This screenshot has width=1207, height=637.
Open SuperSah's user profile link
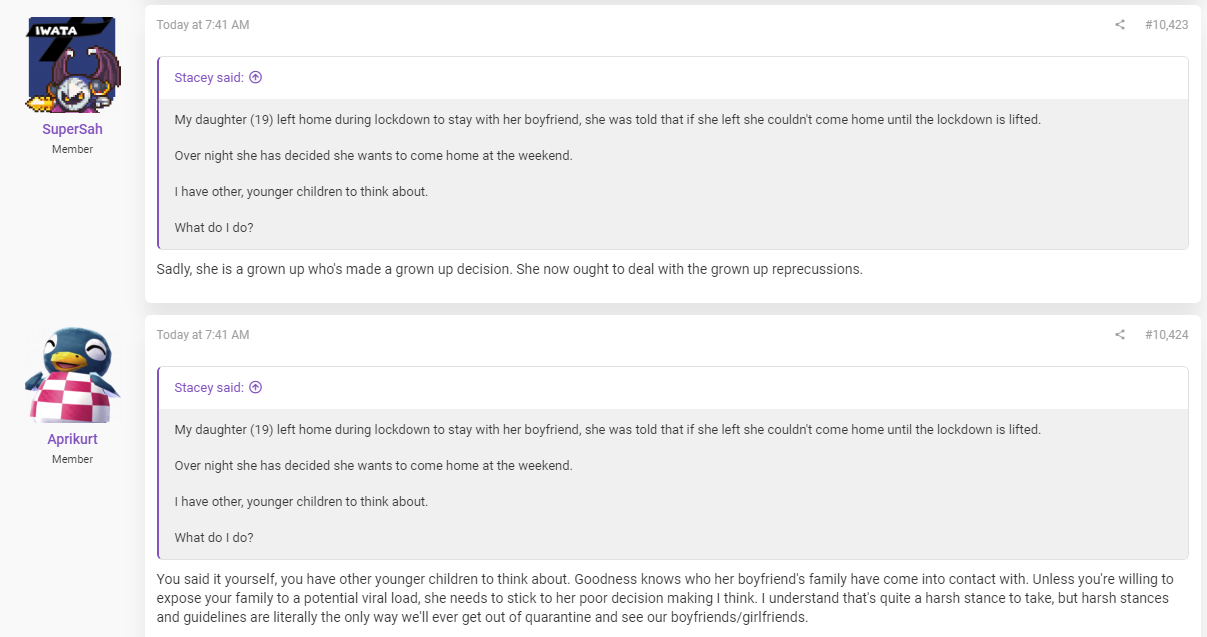[x=72, y=129]
